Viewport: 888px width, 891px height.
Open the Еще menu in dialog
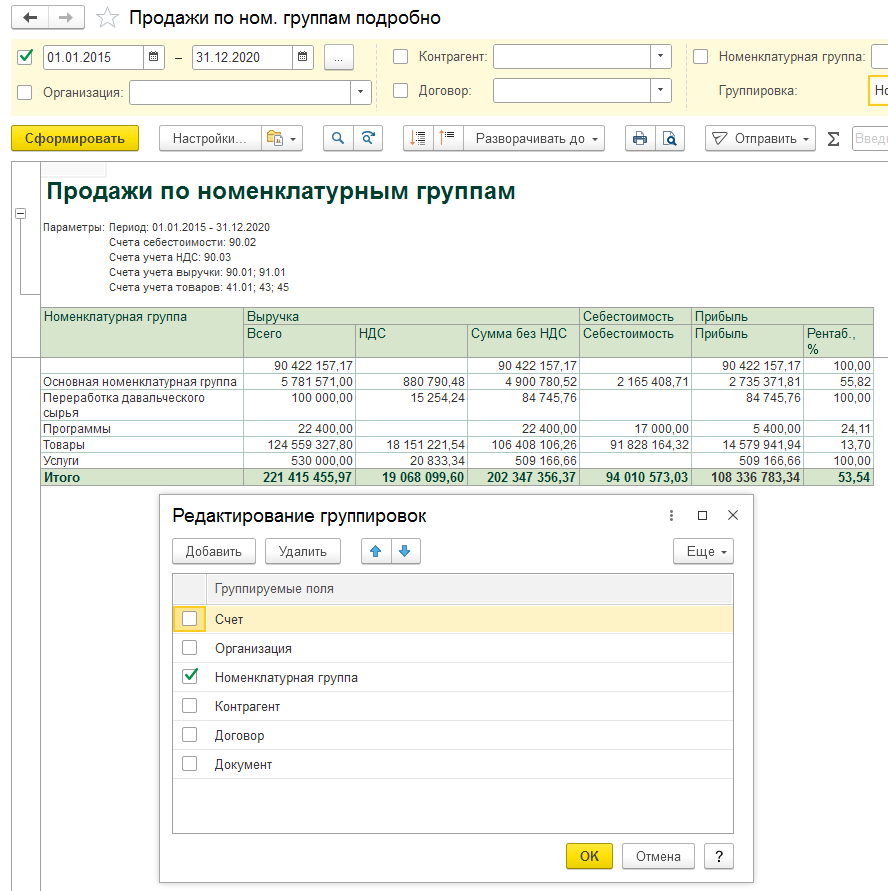pyautogui.click(x=703, y=551)
